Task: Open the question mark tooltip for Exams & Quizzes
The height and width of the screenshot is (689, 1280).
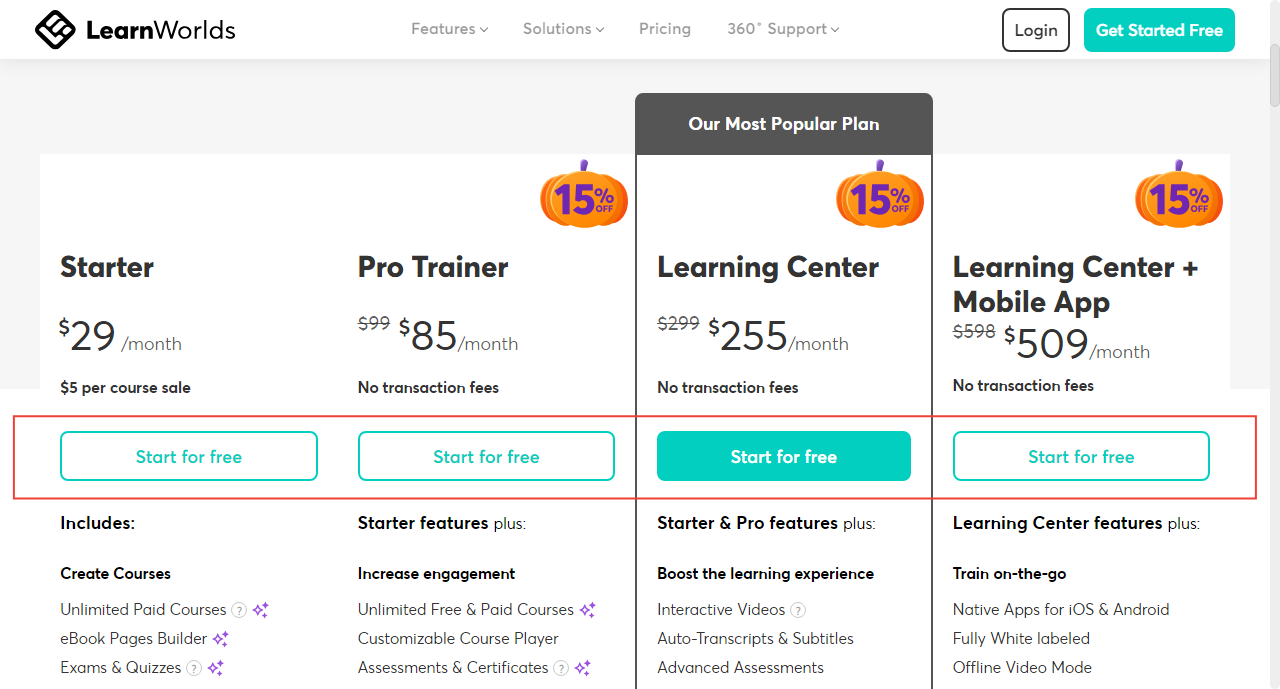Action: pos(193,667)
